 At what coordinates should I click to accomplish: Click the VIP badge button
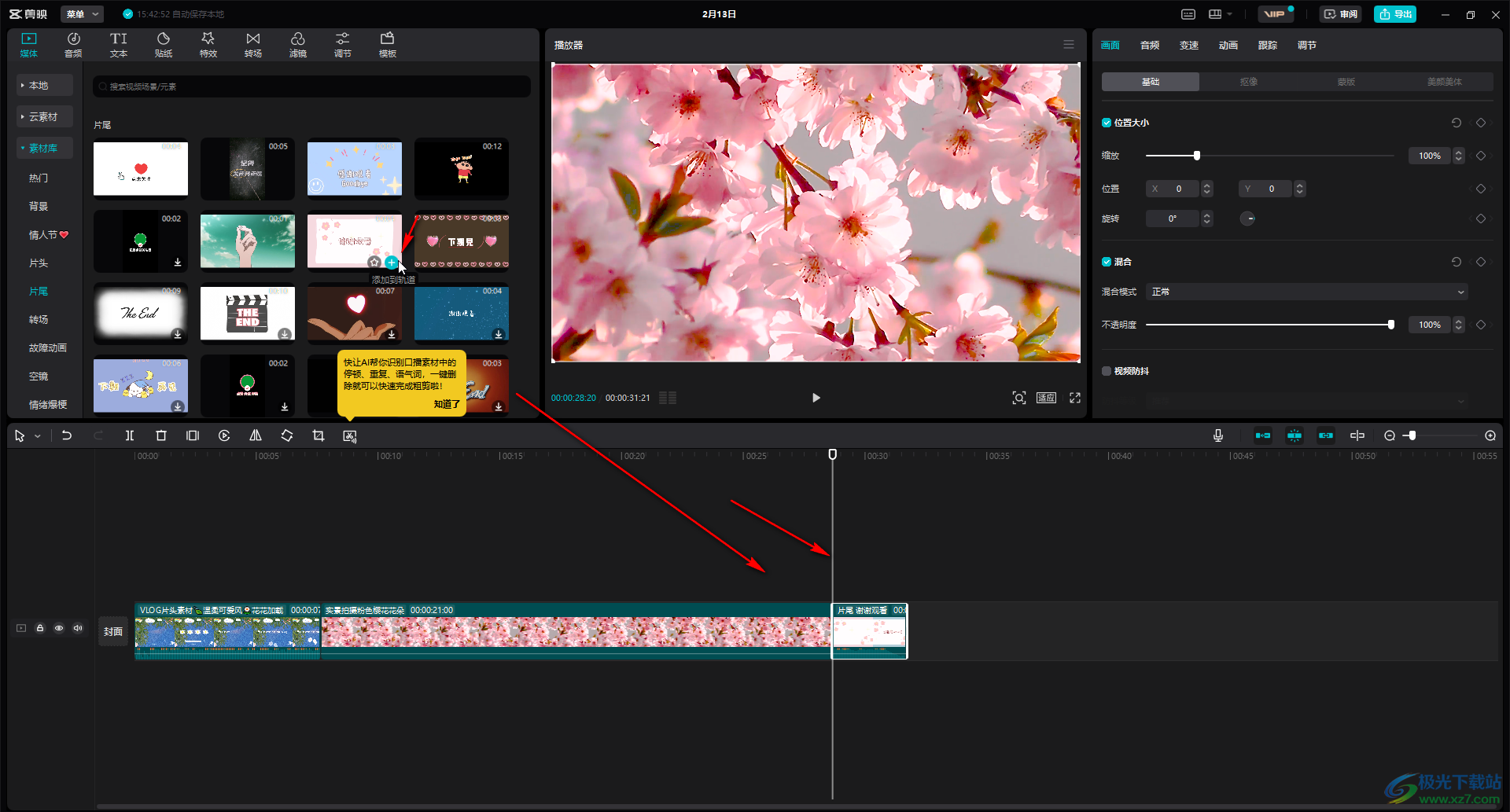1276,14
